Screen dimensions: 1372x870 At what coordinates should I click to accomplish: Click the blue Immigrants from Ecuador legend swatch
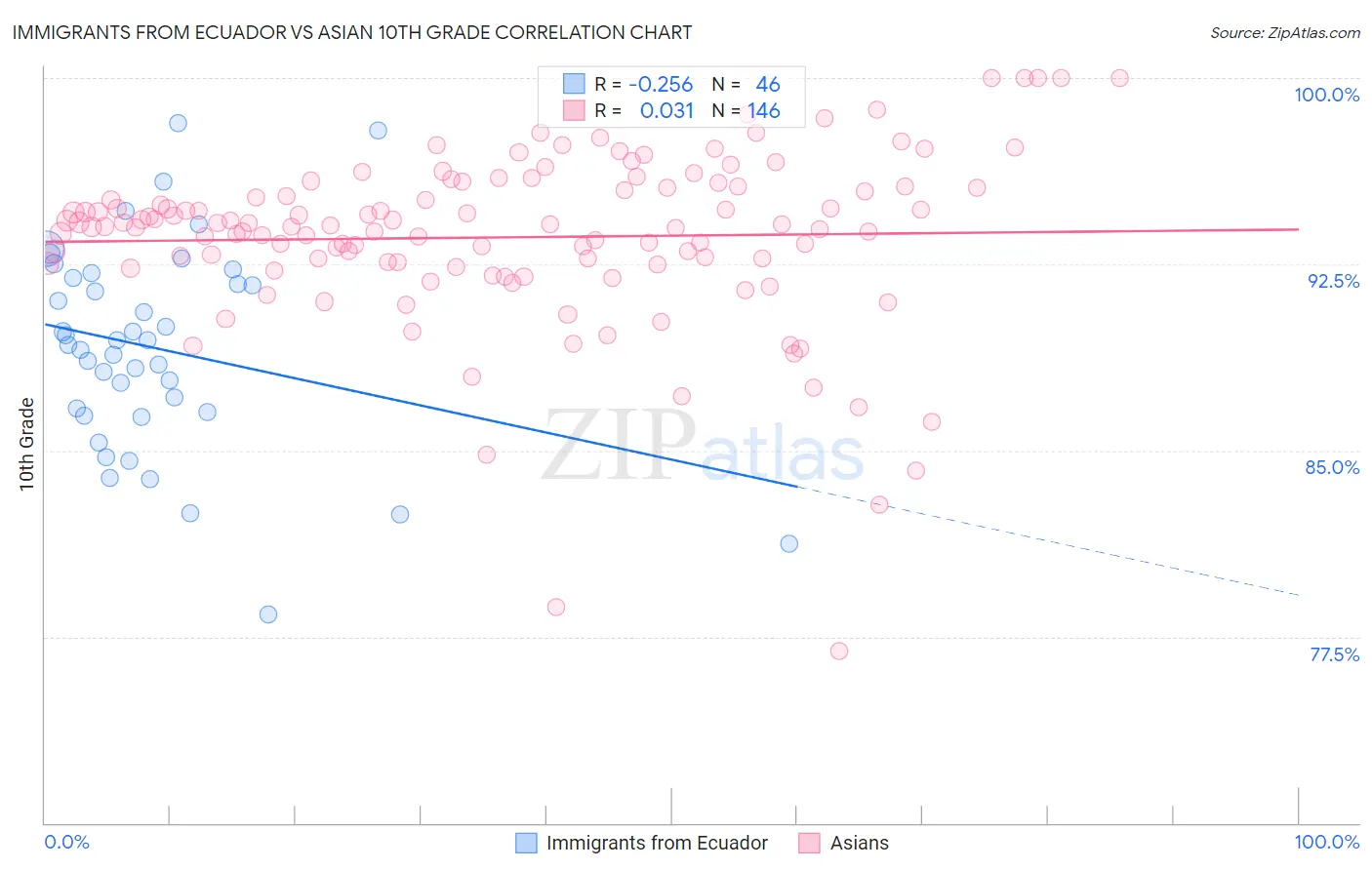pos(526,843)
